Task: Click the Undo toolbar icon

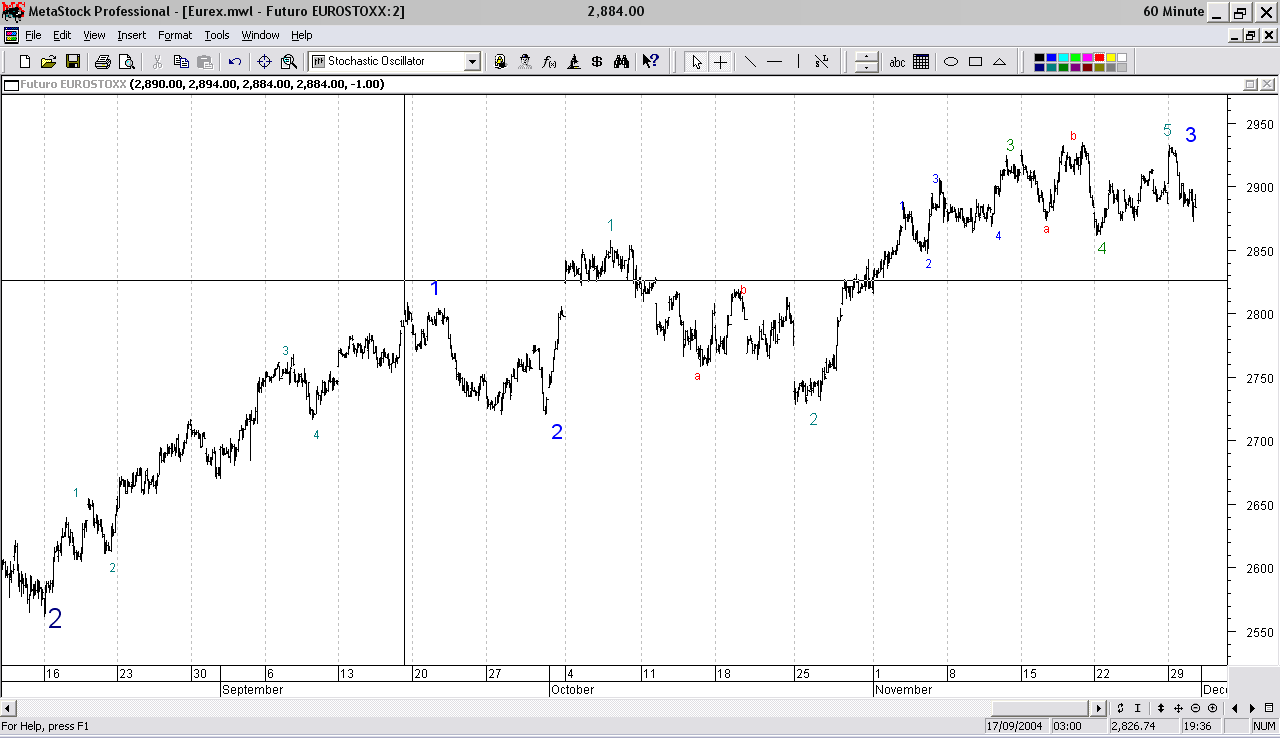Action: click(x=235, y=62)
